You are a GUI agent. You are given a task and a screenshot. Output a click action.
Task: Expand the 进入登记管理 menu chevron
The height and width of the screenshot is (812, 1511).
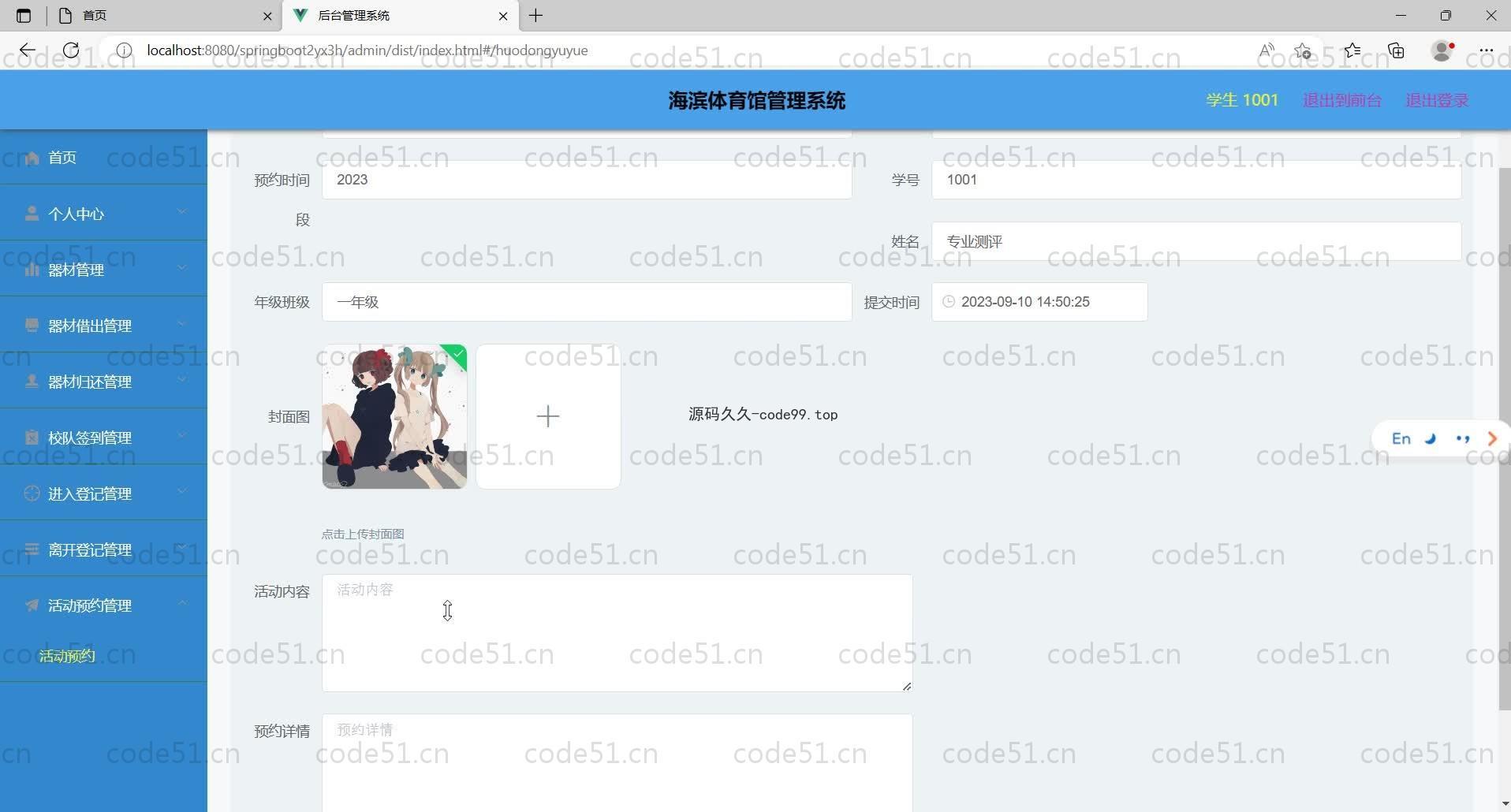tap(182, 491)
